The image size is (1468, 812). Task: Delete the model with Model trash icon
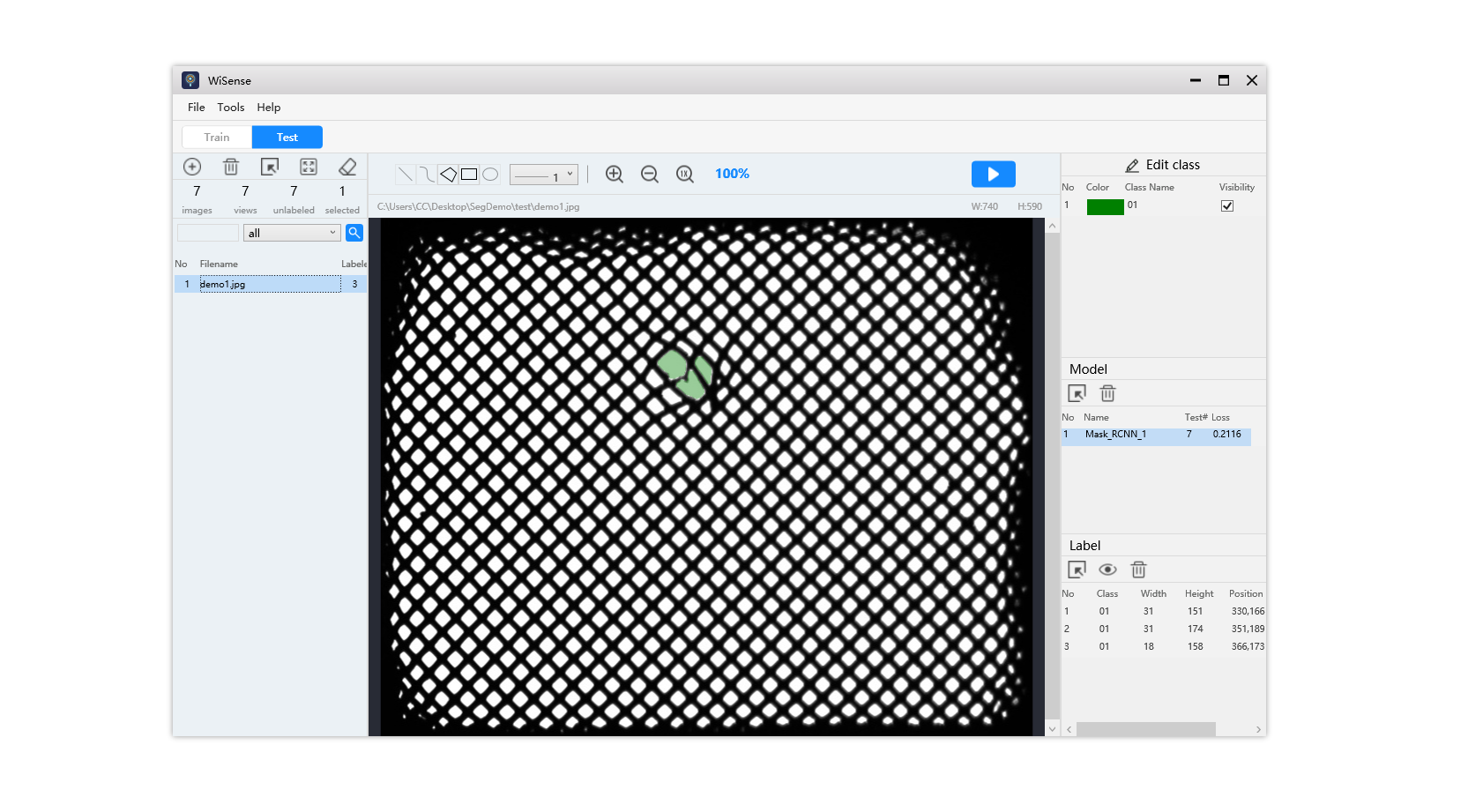point(1107,393)
